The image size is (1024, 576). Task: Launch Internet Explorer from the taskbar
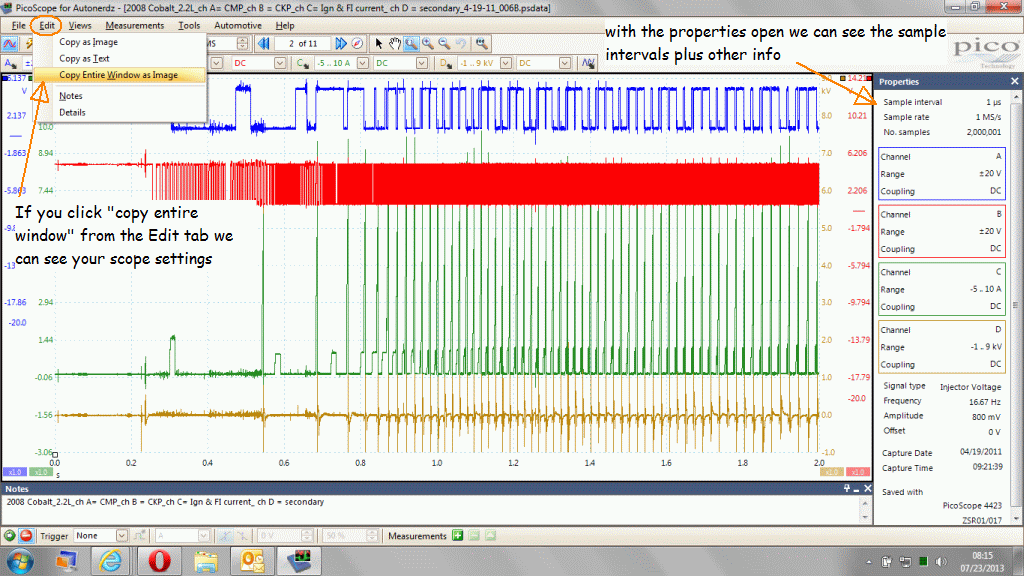point(110,561)
